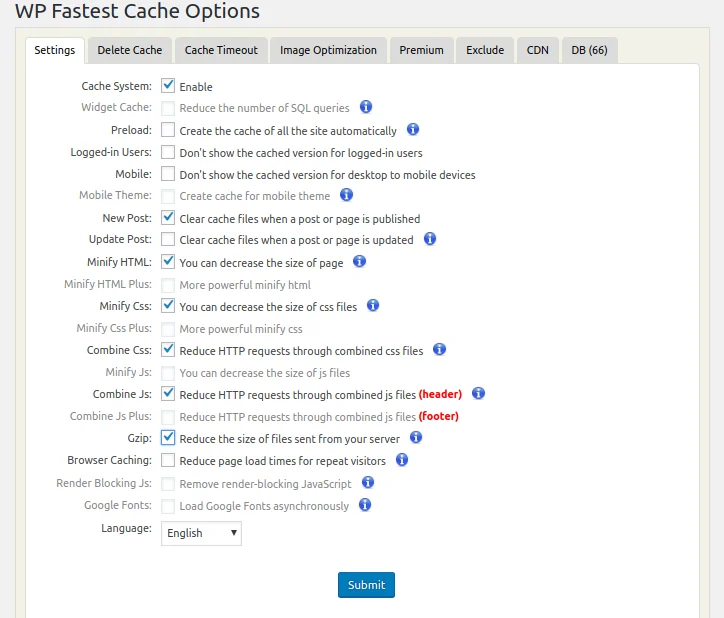Click the 'Enable' label text
The height and width of the screenshot is (618, 724).
tap(196, 87)
